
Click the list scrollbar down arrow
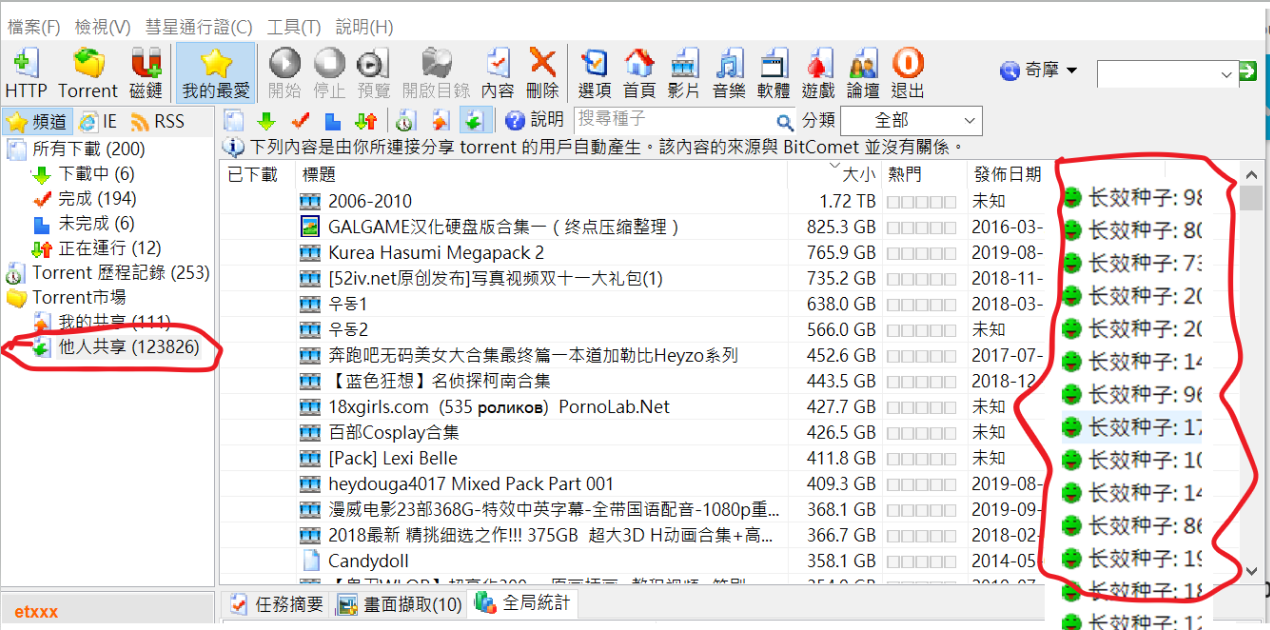point(1251,571)
